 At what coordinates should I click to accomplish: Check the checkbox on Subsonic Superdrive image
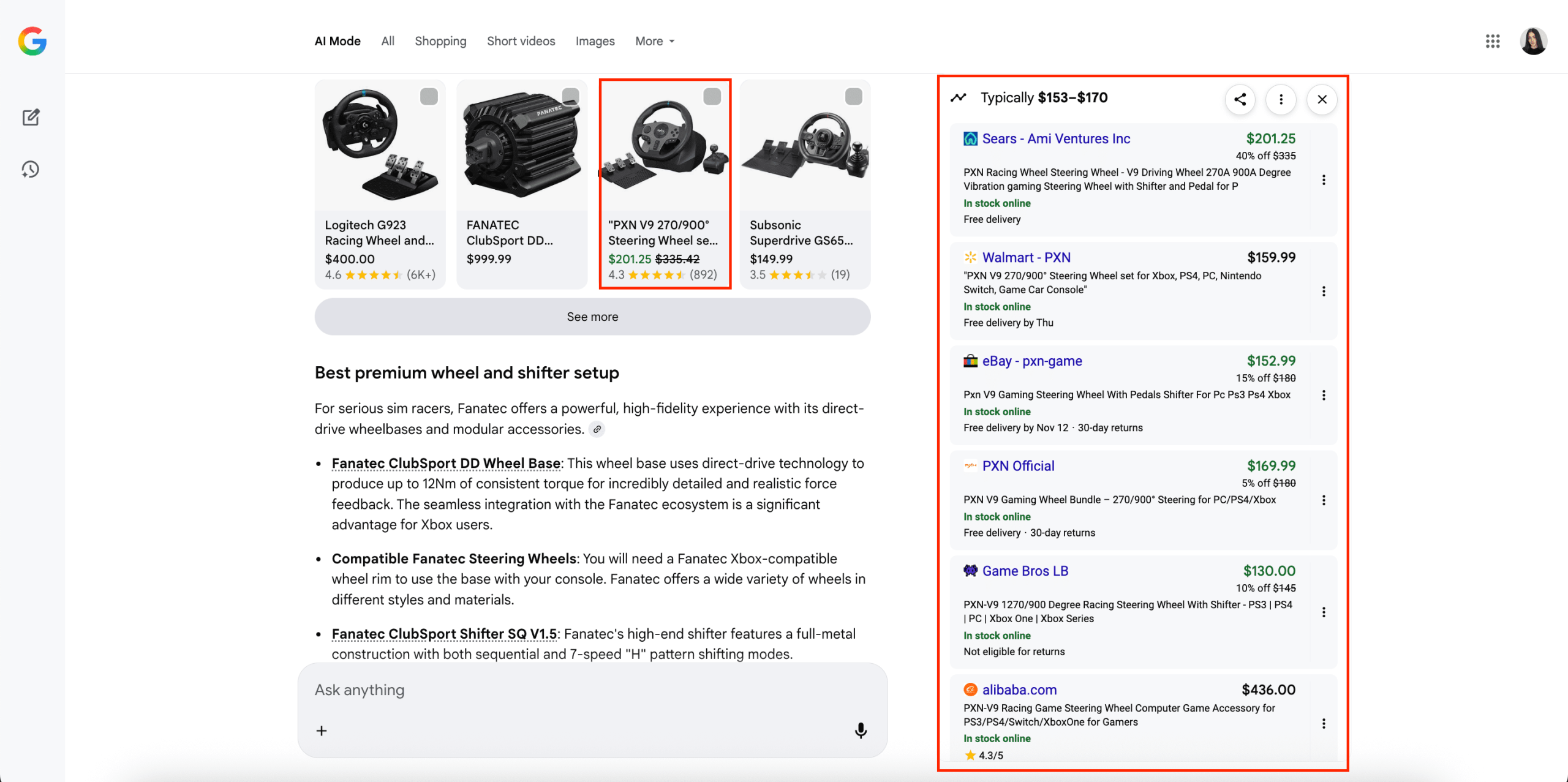pos(853,96)
